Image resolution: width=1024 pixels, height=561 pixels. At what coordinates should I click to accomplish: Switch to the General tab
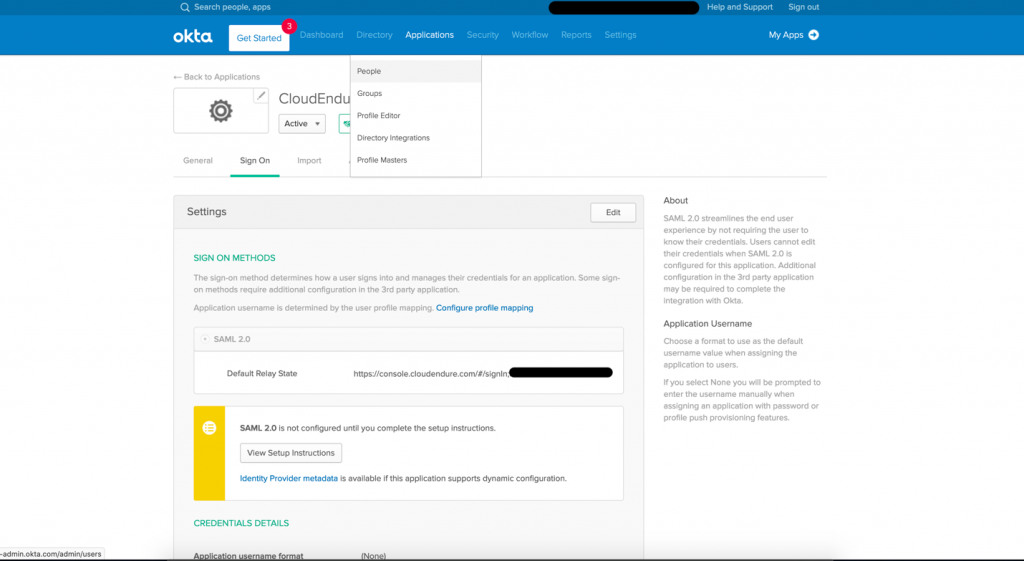198,161
